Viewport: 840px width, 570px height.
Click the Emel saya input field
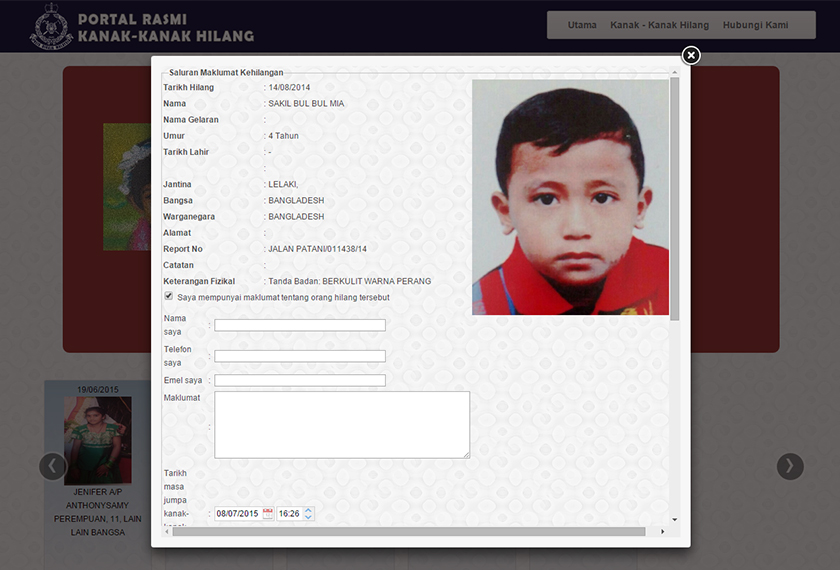click(x=300, y=380)
